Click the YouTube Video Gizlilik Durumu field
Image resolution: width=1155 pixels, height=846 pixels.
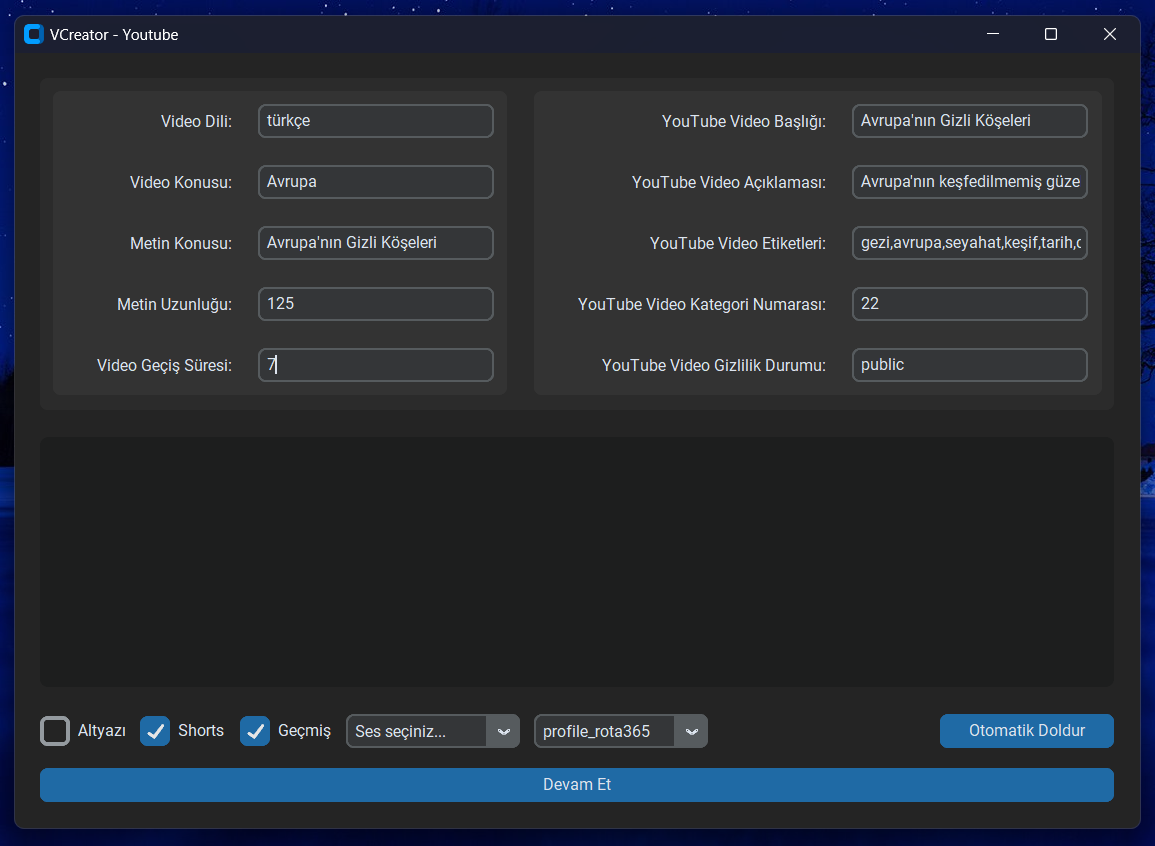tap(969, 365)
